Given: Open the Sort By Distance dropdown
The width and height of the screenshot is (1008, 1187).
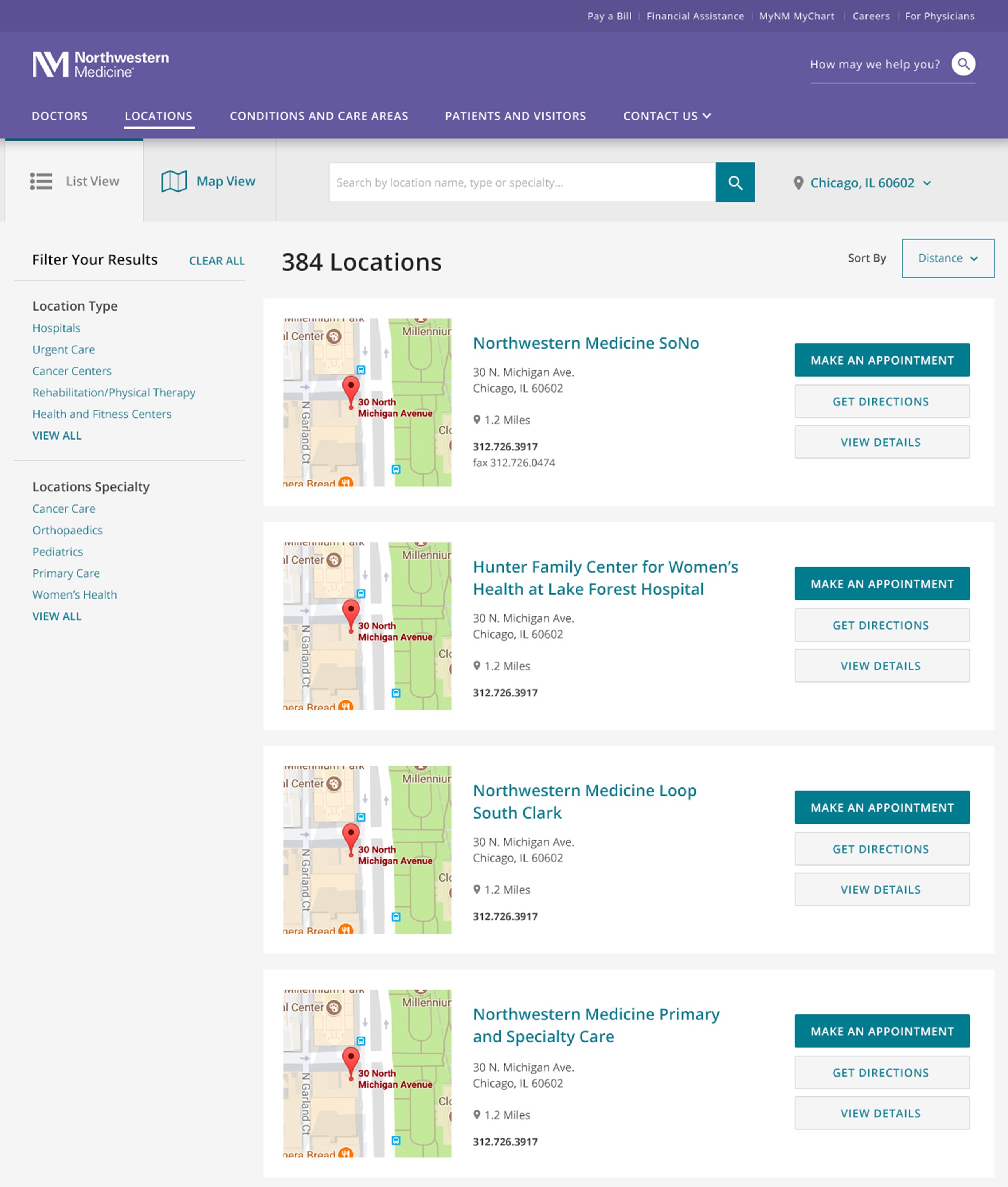Looking at the screenshot, I should pos(948,258).
